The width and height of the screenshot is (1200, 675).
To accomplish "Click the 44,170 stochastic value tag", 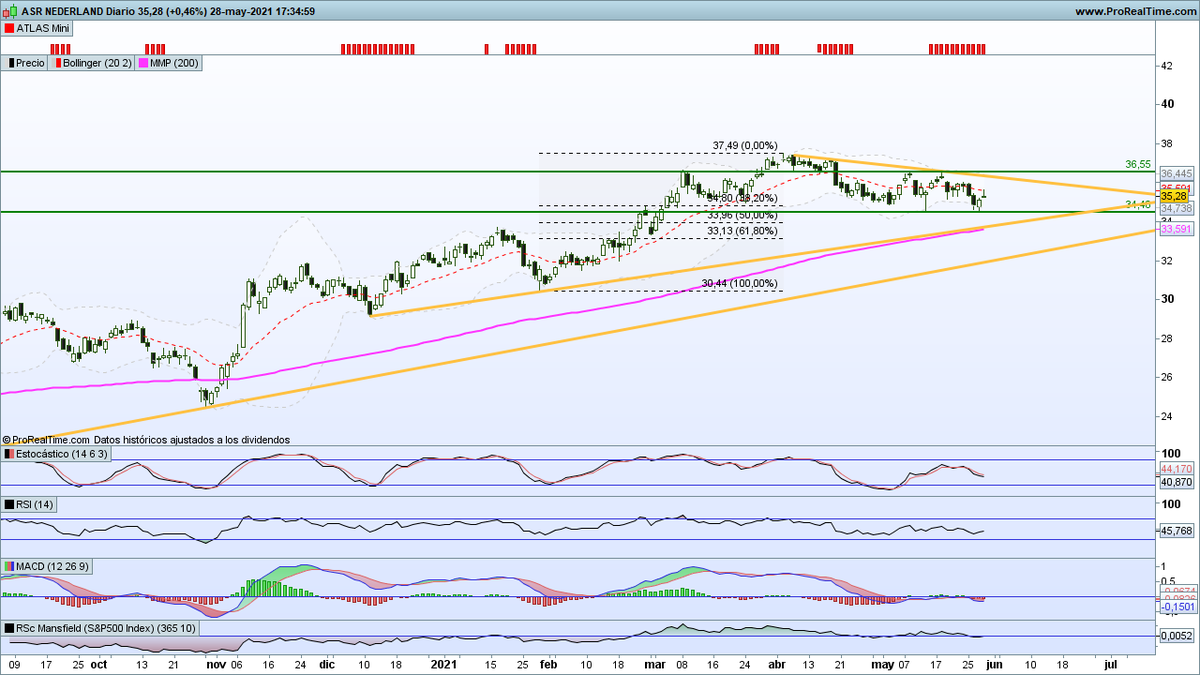I will (1175, 469).
